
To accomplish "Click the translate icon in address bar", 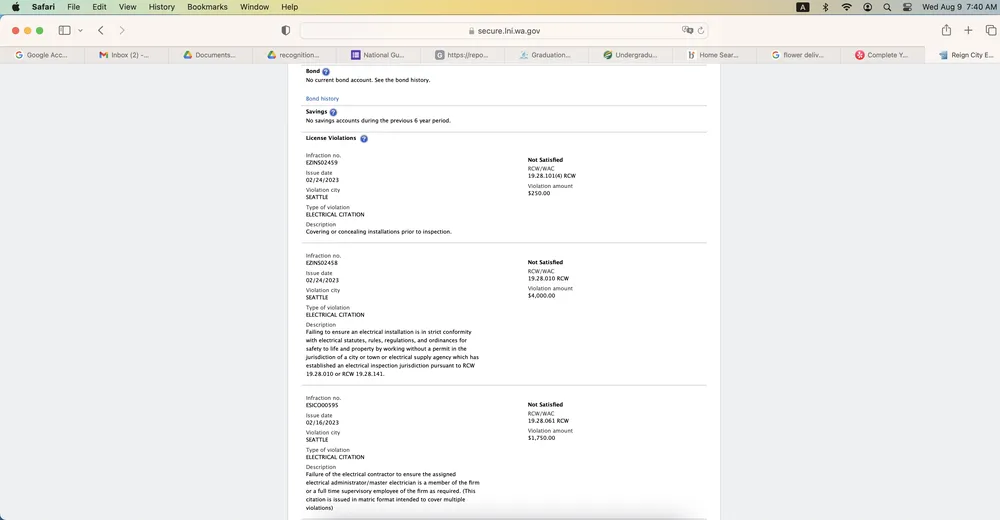I will pyautogui.click(x=688, y=31).
